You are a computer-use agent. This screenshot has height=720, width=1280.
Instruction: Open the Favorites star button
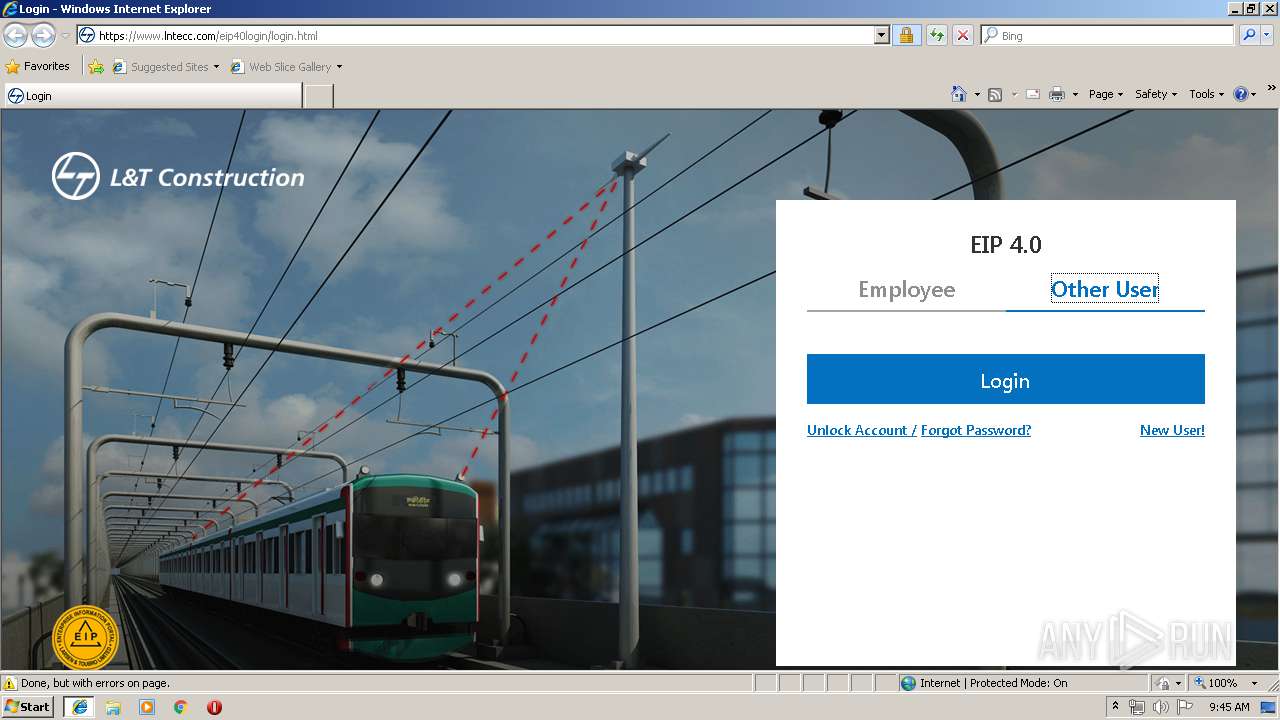[38, 67]
